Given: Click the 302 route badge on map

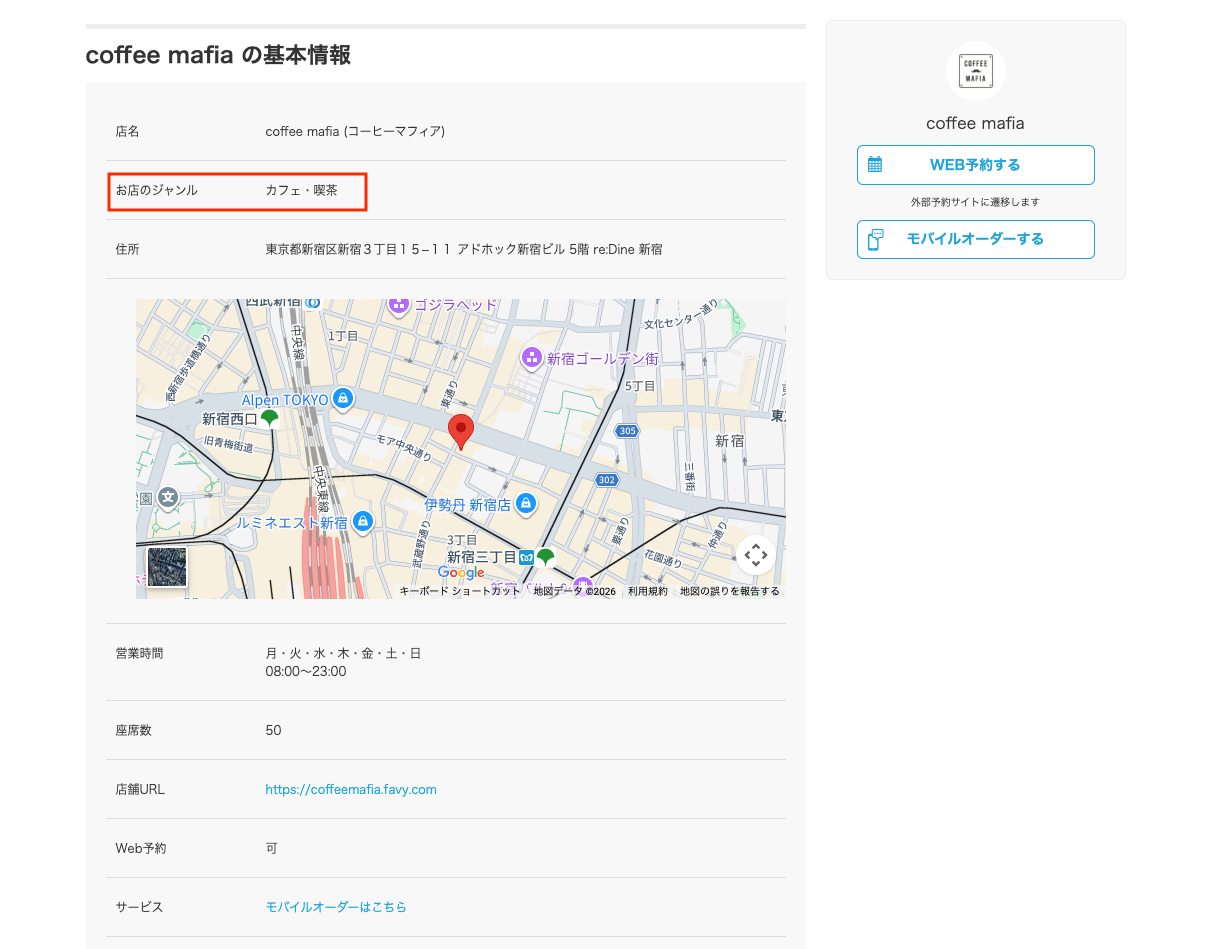Looking at the screenshot, I should [607, 480].
